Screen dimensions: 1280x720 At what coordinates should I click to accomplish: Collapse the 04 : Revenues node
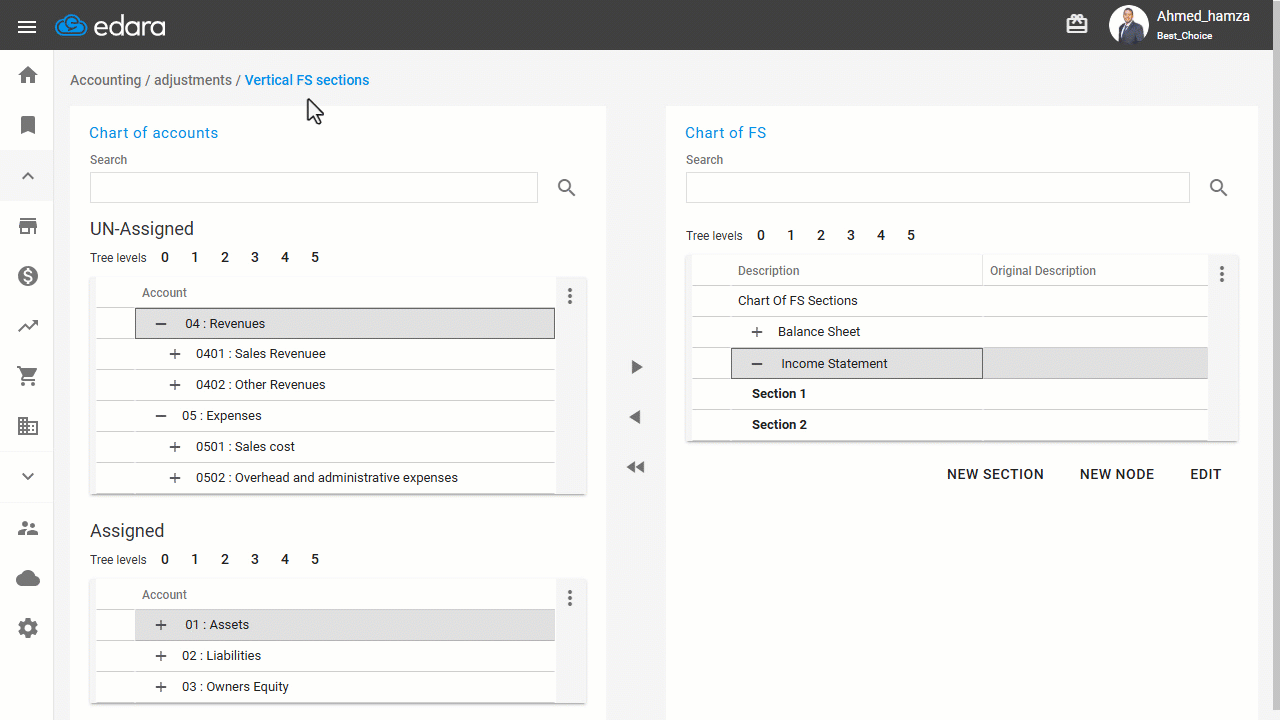[161, 324]
